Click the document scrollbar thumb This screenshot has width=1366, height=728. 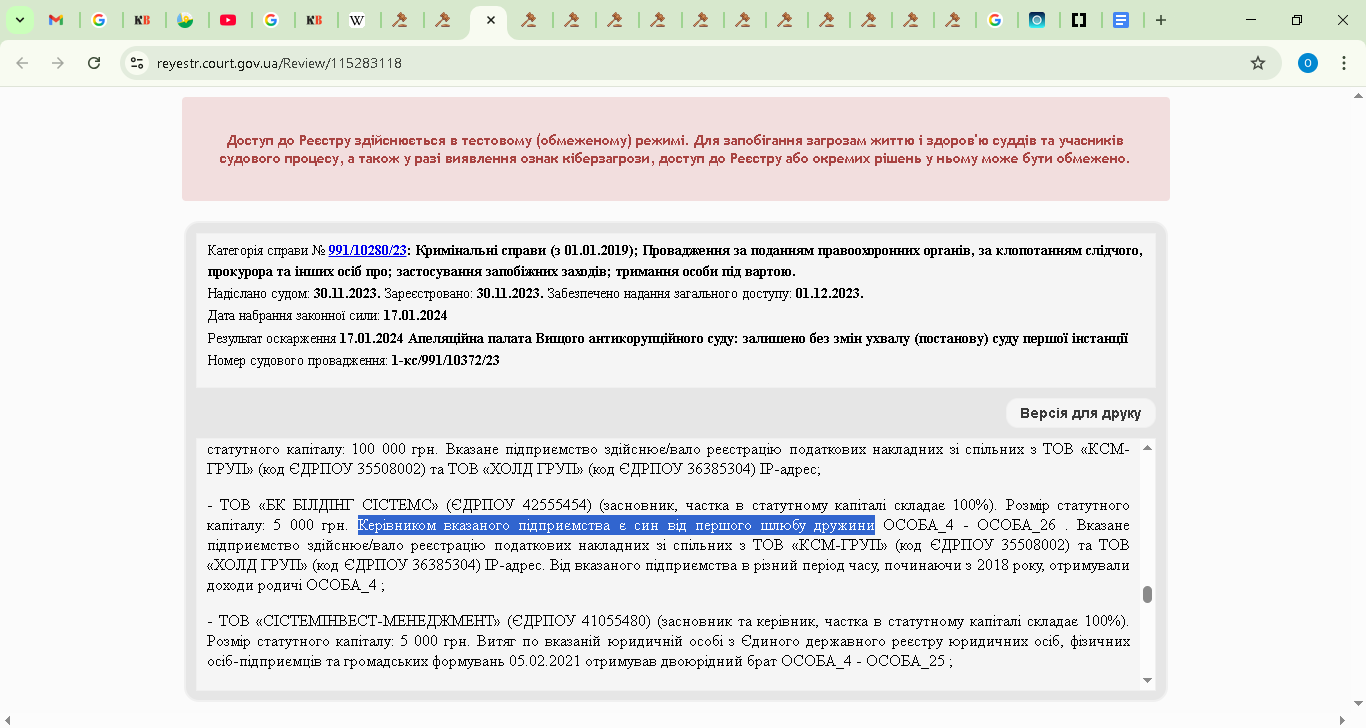pos(1147,594)
